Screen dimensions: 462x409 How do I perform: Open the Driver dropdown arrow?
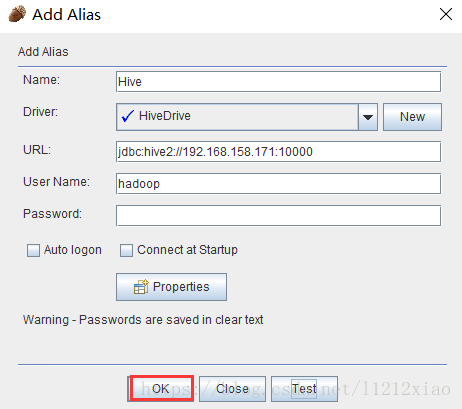tap(368, 117)
